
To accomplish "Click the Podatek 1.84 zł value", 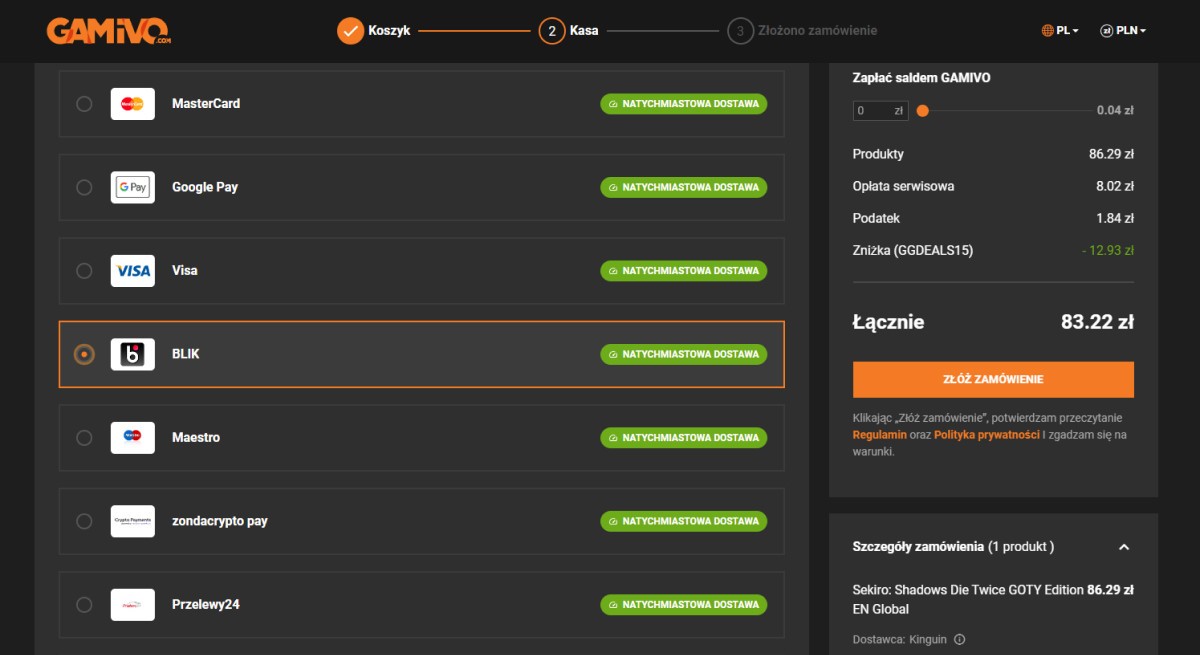I will 1115,218.
